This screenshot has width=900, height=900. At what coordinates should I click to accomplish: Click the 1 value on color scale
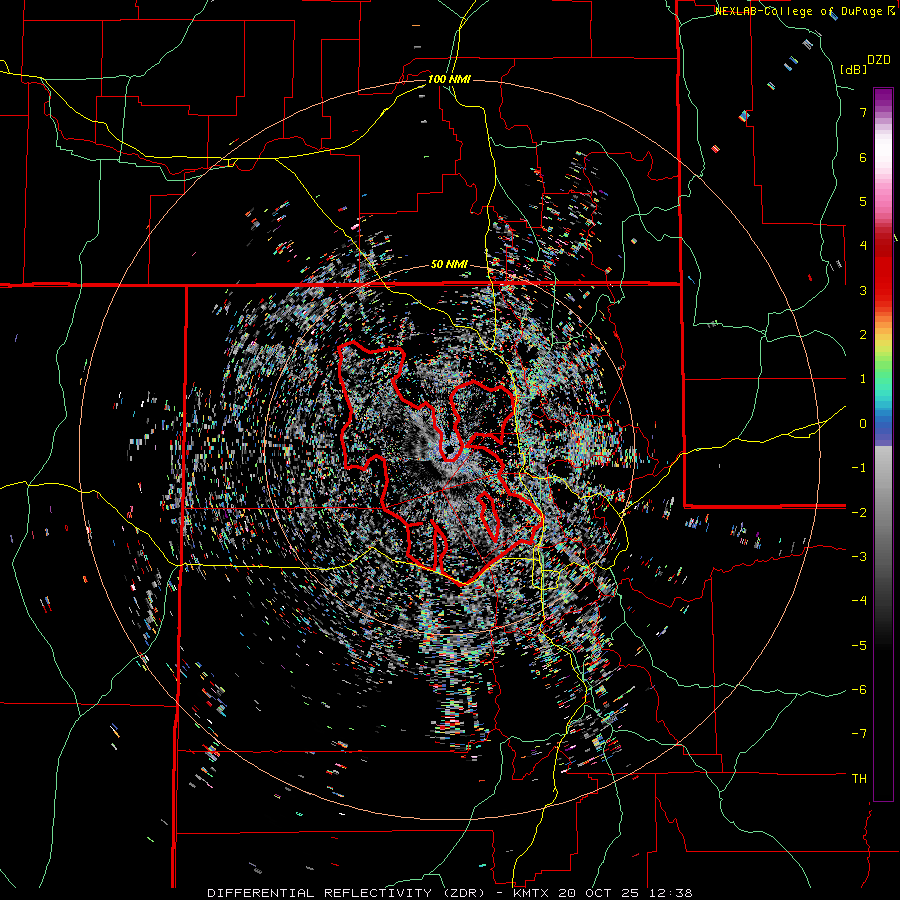coord(863,379)
